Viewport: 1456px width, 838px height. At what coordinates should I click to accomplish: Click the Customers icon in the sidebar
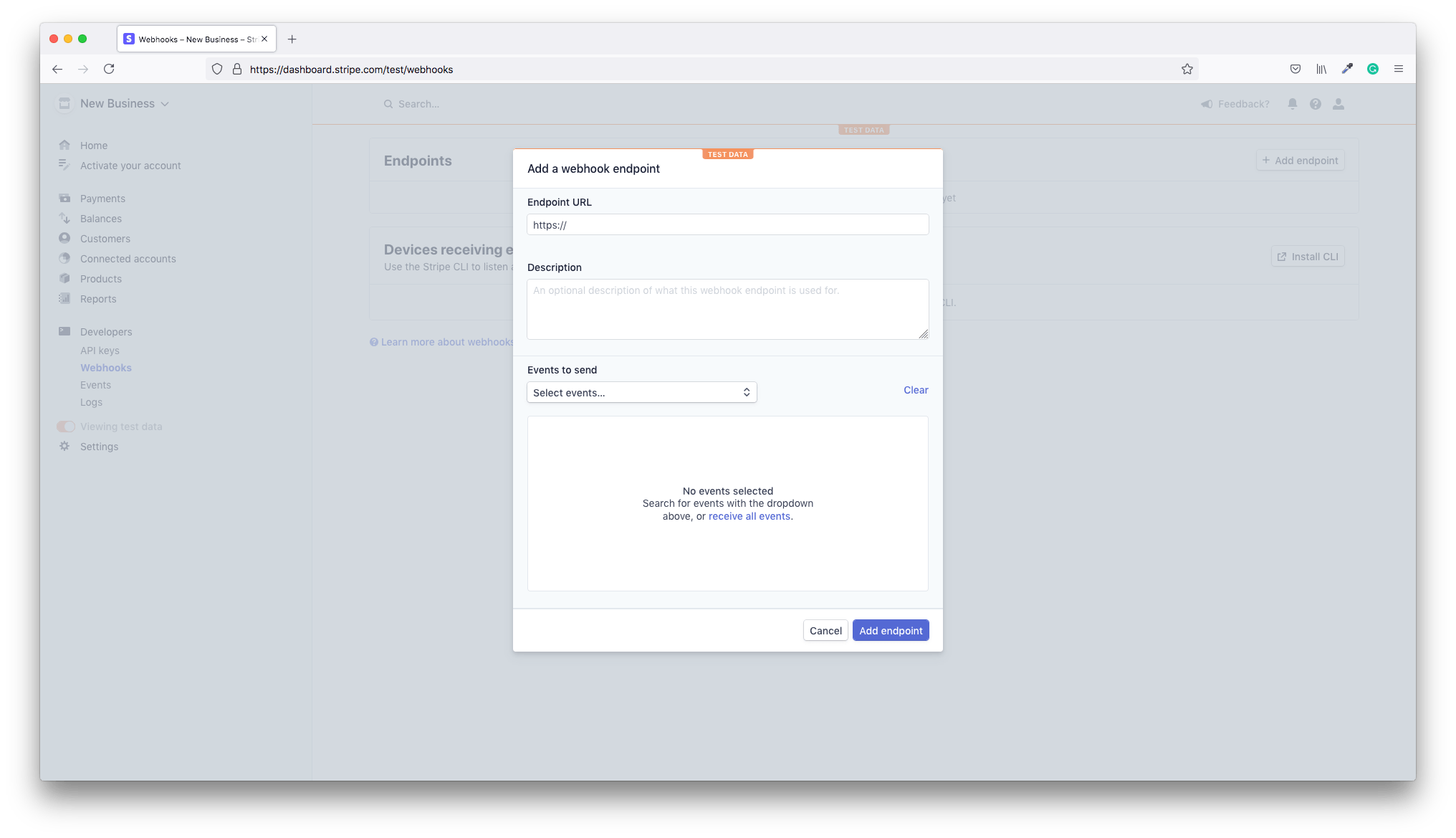tap(64, 238)
